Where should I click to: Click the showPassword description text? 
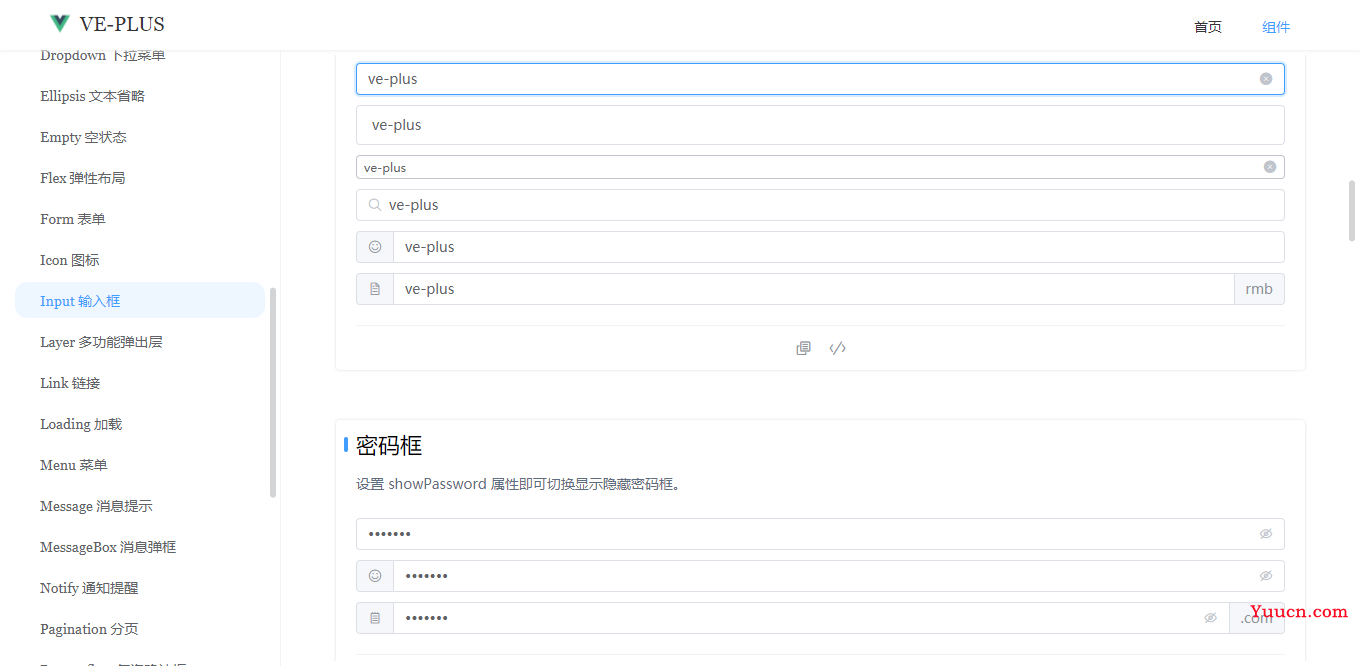tap(518, 485)
